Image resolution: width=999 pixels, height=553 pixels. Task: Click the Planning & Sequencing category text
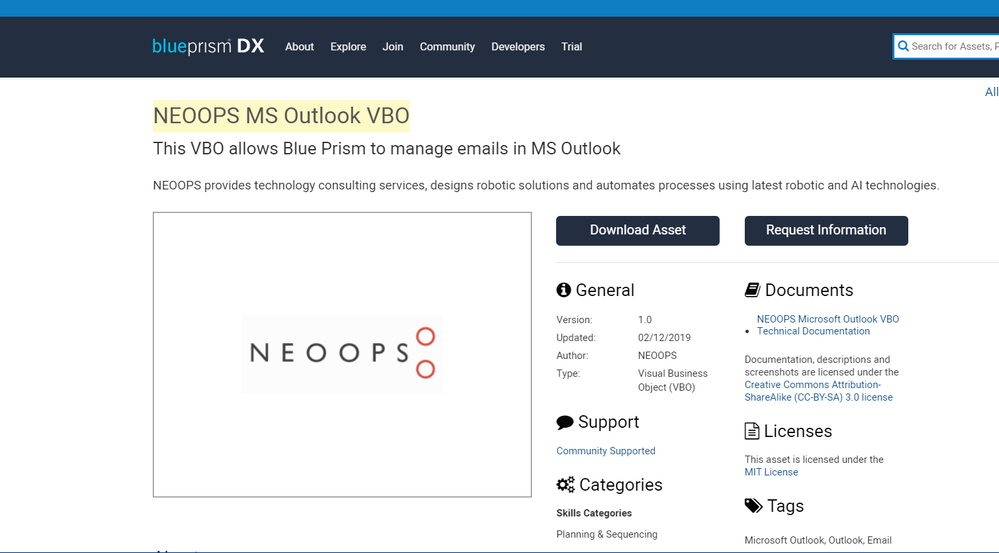coord(607,535)
